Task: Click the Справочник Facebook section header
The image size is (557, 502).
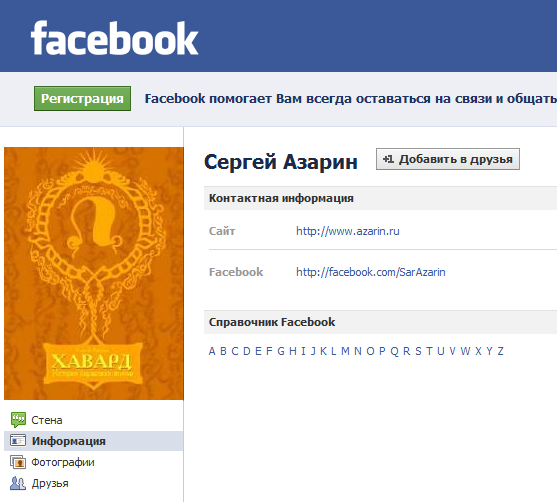Action: point(272,322)
